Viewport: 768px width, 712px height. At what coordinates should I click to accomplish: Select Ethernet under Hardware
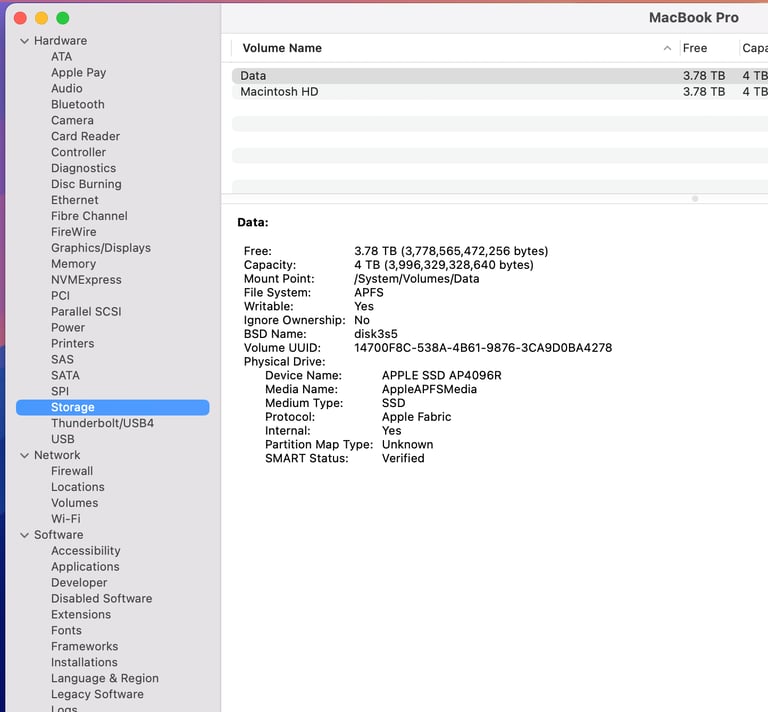coord(74,200)
